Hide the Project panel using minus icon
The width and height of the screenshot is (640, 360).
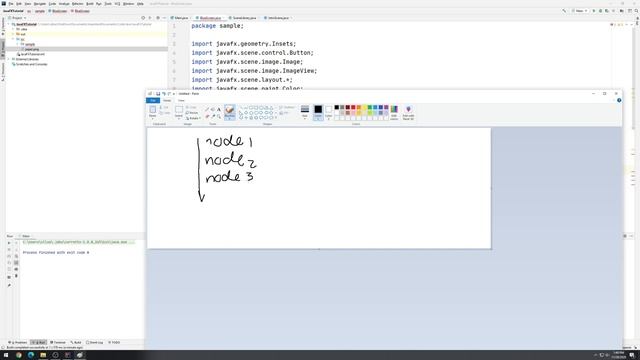164,18
